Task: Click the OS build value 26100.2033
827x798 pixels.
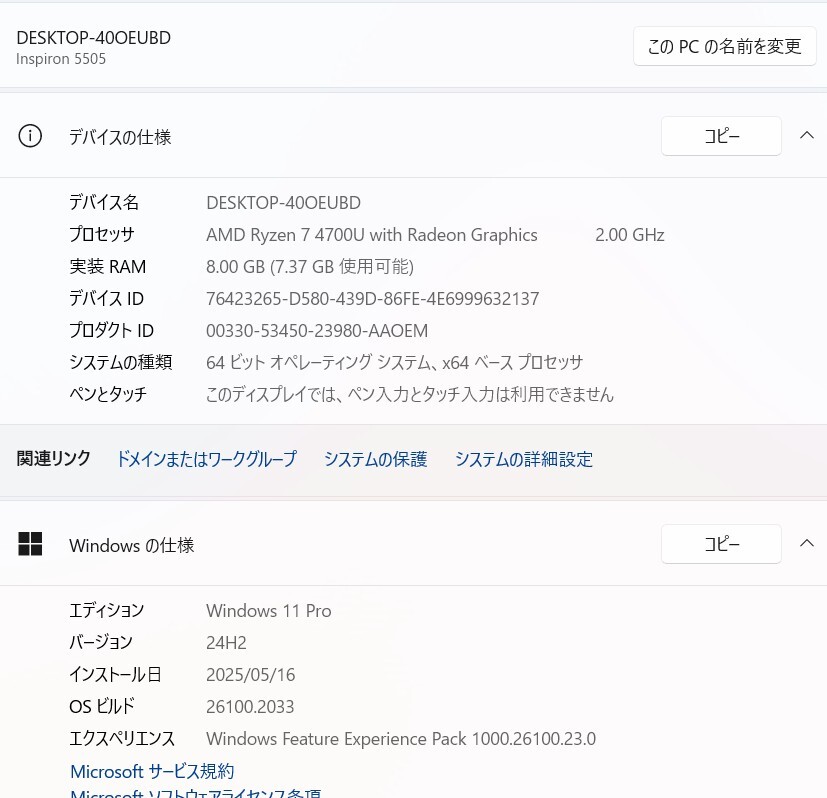Action: (x=250, y=707)
